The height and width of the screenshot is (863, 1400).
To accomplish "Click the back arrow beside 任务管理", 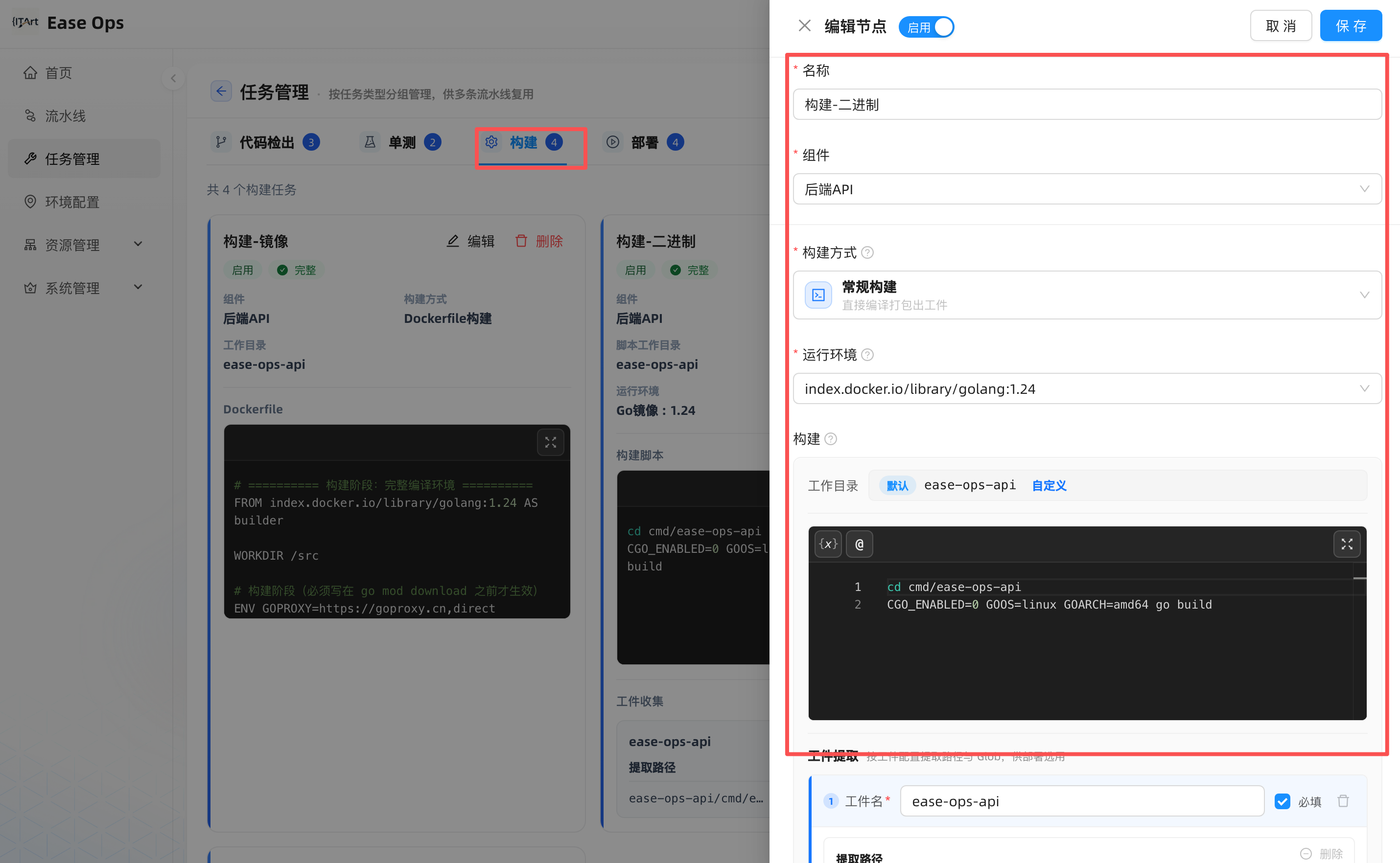I will click(x=220, y=91).
